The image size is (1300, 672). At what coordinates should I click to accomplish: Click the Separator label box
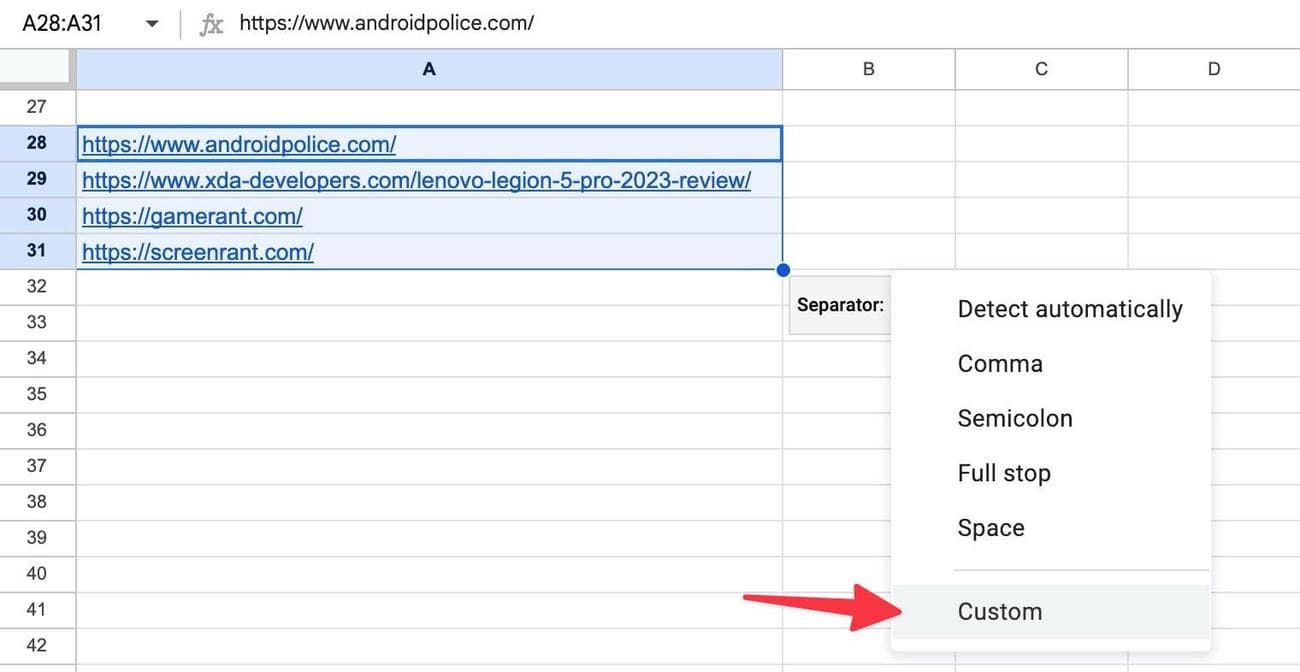tap(839, 305)
